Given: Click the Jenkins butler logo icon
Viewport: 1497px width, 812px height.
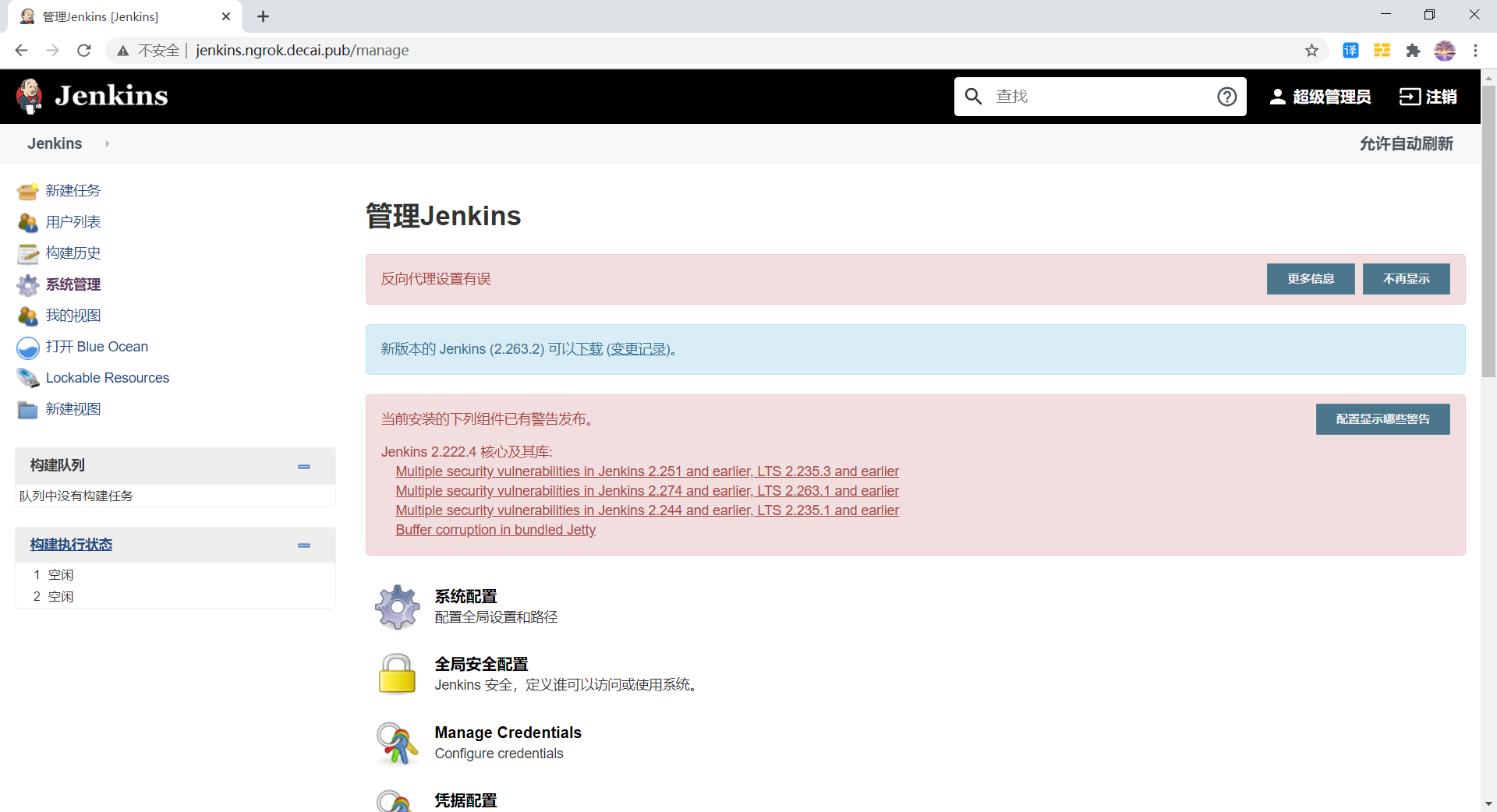Looking at the screenshot, I should pyautogui.click(x=30, y=96).
